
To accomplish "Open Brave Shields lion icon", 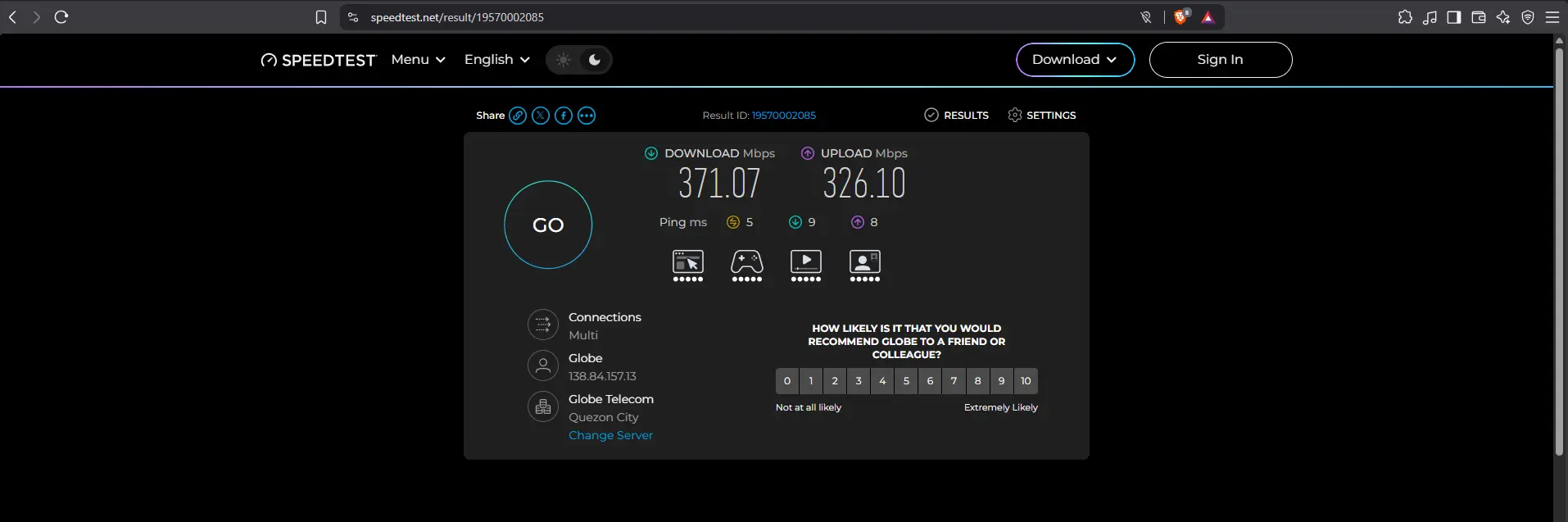I will click(x=1181, y=17).
